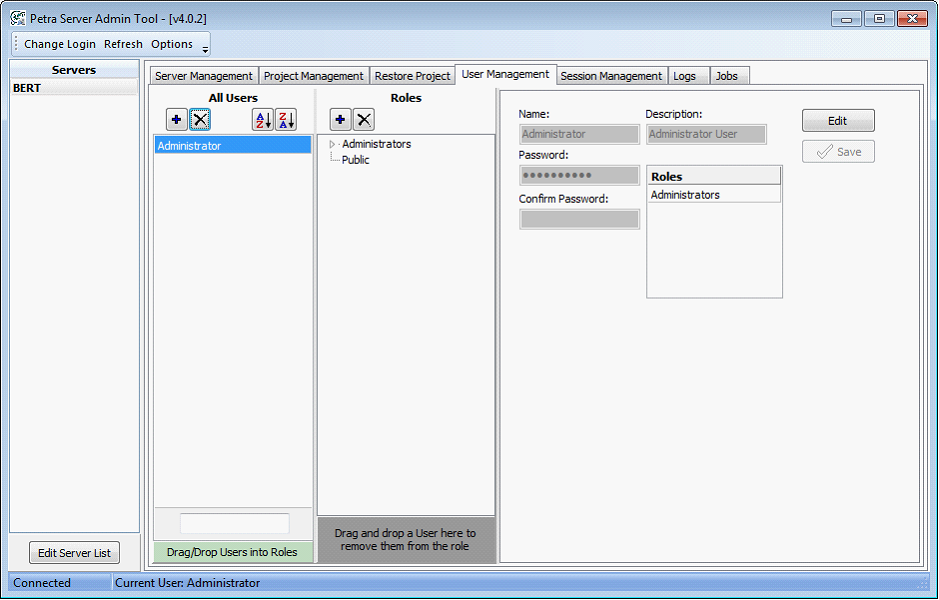The image size is (939, 600).
Task: Open the Options menu
Action: (x=172, y=44)
